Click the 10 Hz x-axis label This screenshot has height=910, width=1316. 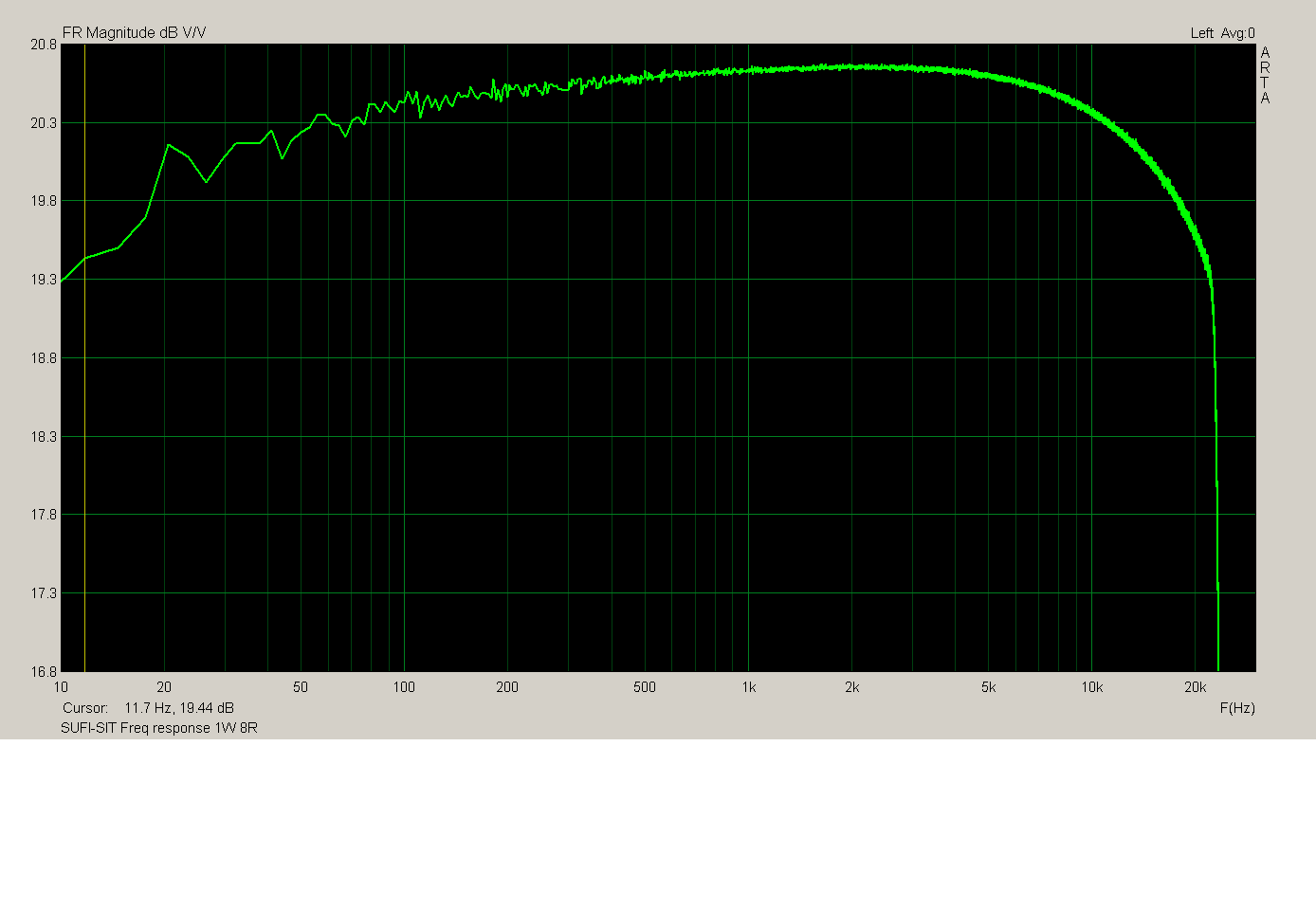61,687
